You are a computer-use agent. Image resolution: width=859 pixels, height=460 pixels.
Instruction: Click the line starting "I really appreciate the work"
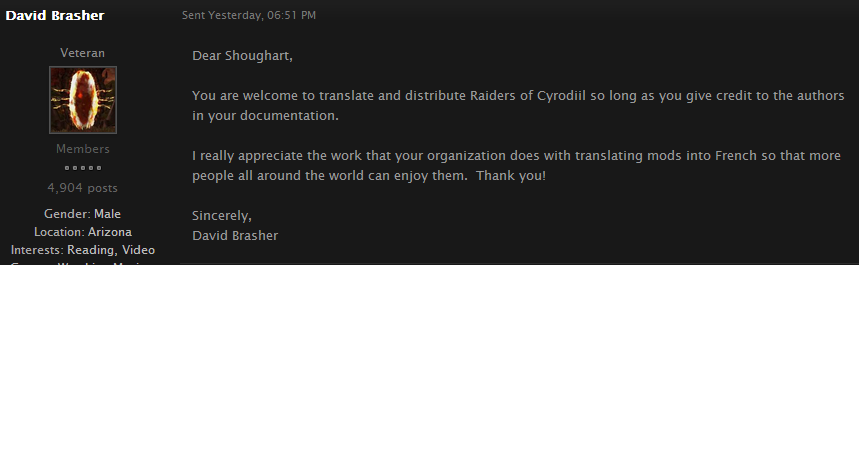[516, 156]
